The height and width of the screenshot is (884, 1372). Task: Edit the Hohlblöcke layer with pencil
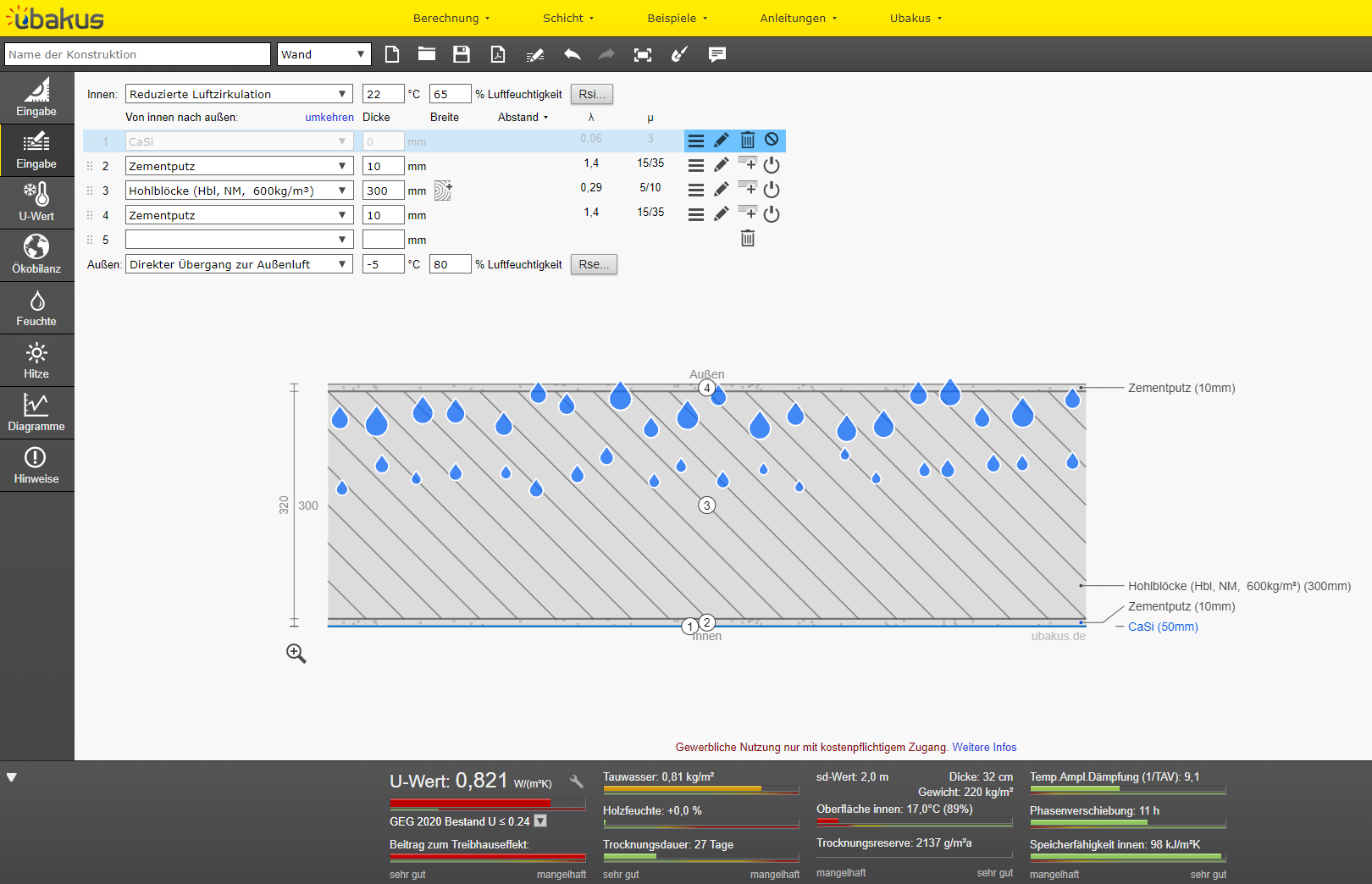[x=721, y=190]
